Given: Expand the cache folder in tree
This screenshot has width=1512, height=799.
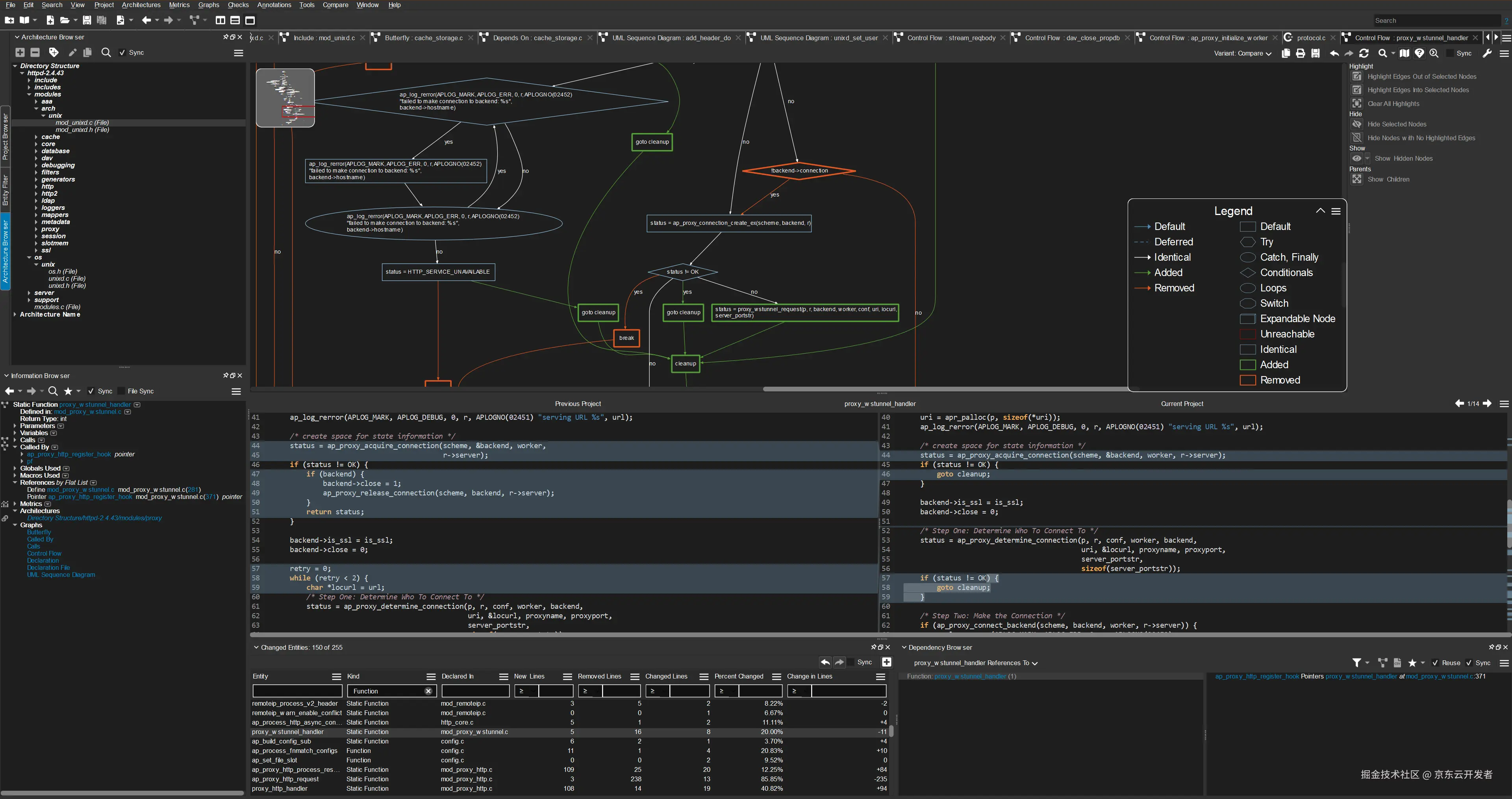Looking at the screenshot, I should [x=36, y=137].
